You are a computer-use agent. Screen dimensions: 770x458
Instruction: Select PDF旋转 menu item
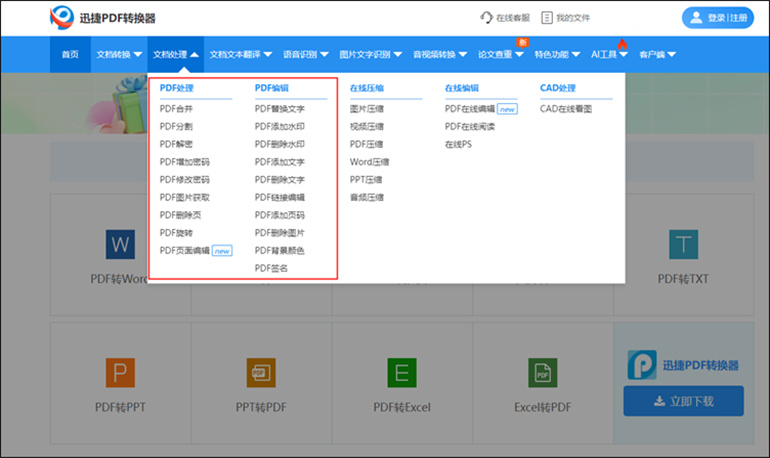(x=176, y=233)
